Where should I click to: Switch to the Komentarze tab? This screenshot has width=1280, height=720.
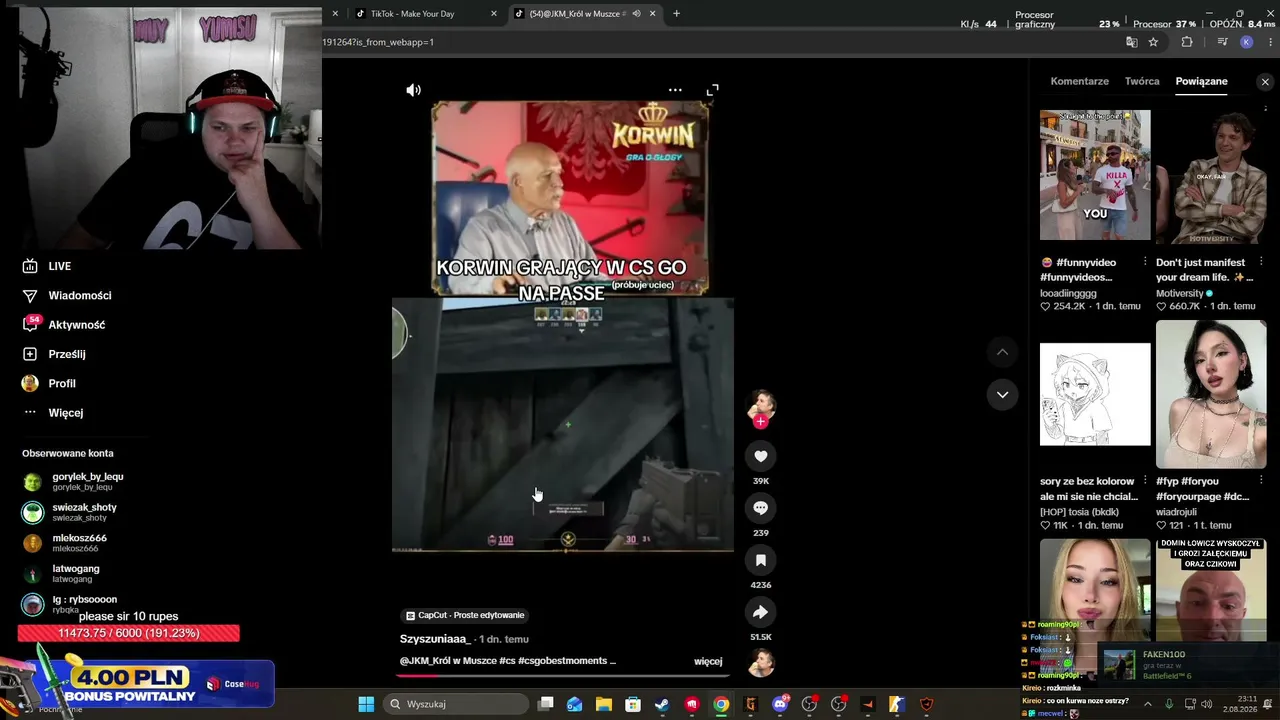pyautogui.click(x=1080, y=81)
